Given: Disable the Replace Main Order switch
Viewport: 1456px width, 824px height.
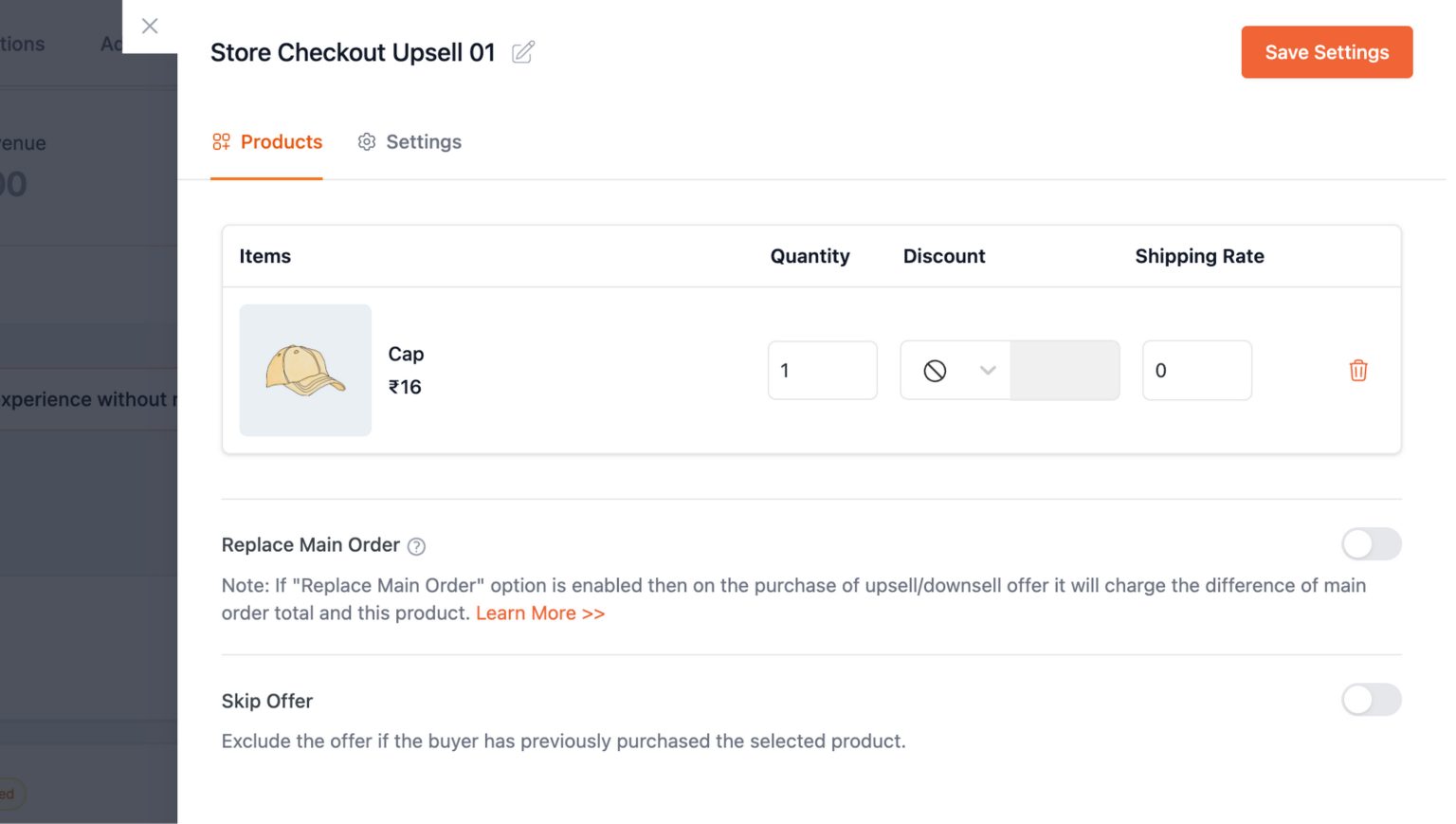Looking at the screenshot, I should (1371, 544).
